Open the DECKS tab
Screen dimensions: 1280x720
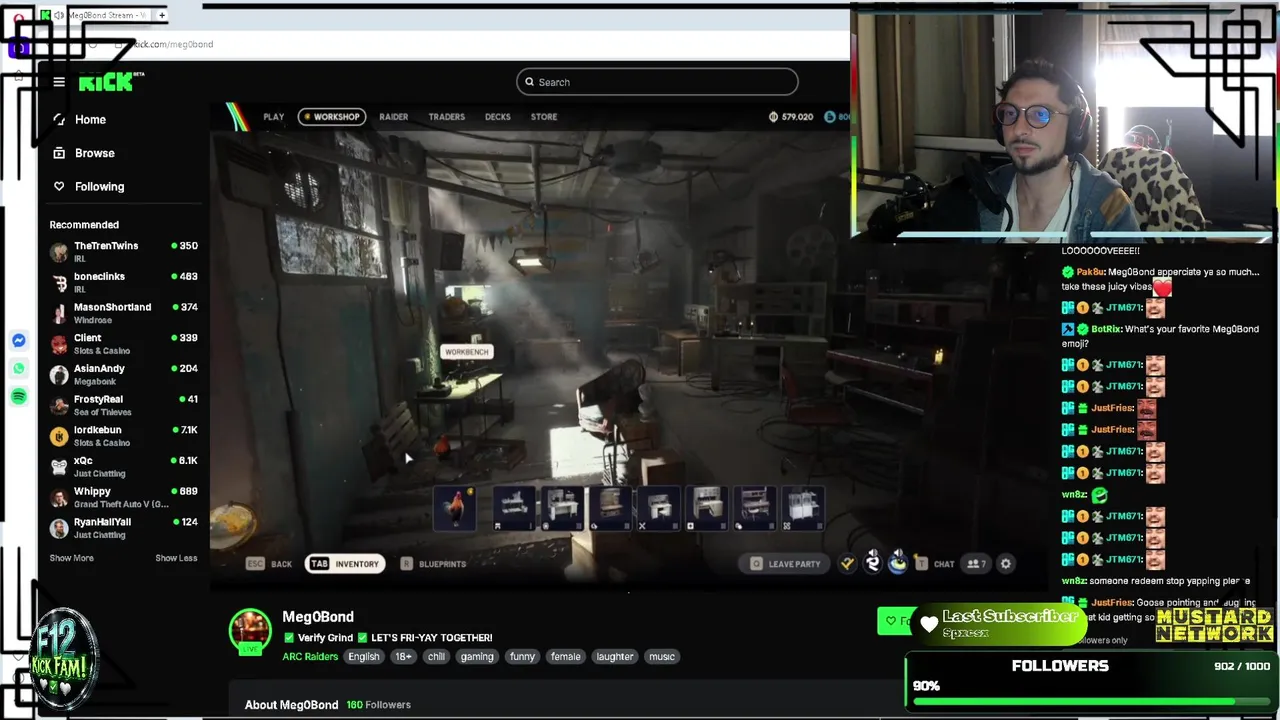point(497,117)
